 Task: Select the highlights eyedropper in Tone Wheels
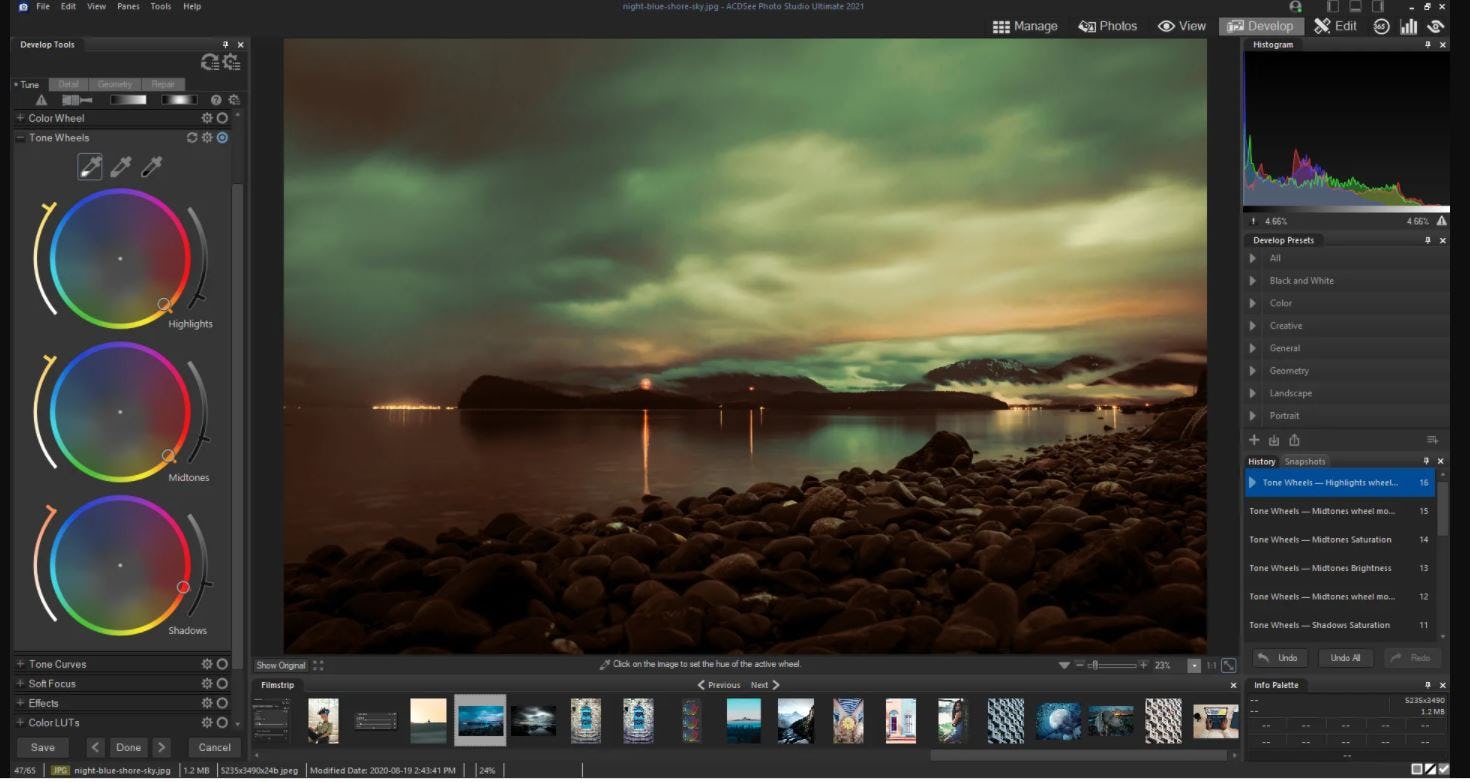tap(90, 167)
